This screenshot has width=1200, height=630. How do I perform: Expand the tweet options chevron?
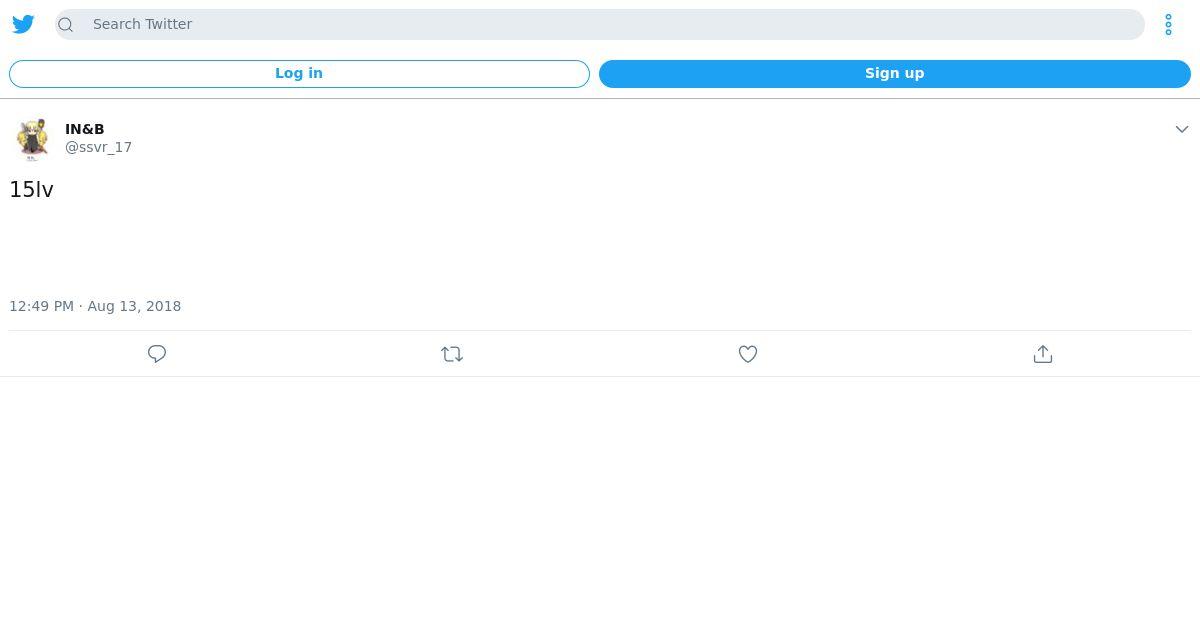click(1181, 129)
